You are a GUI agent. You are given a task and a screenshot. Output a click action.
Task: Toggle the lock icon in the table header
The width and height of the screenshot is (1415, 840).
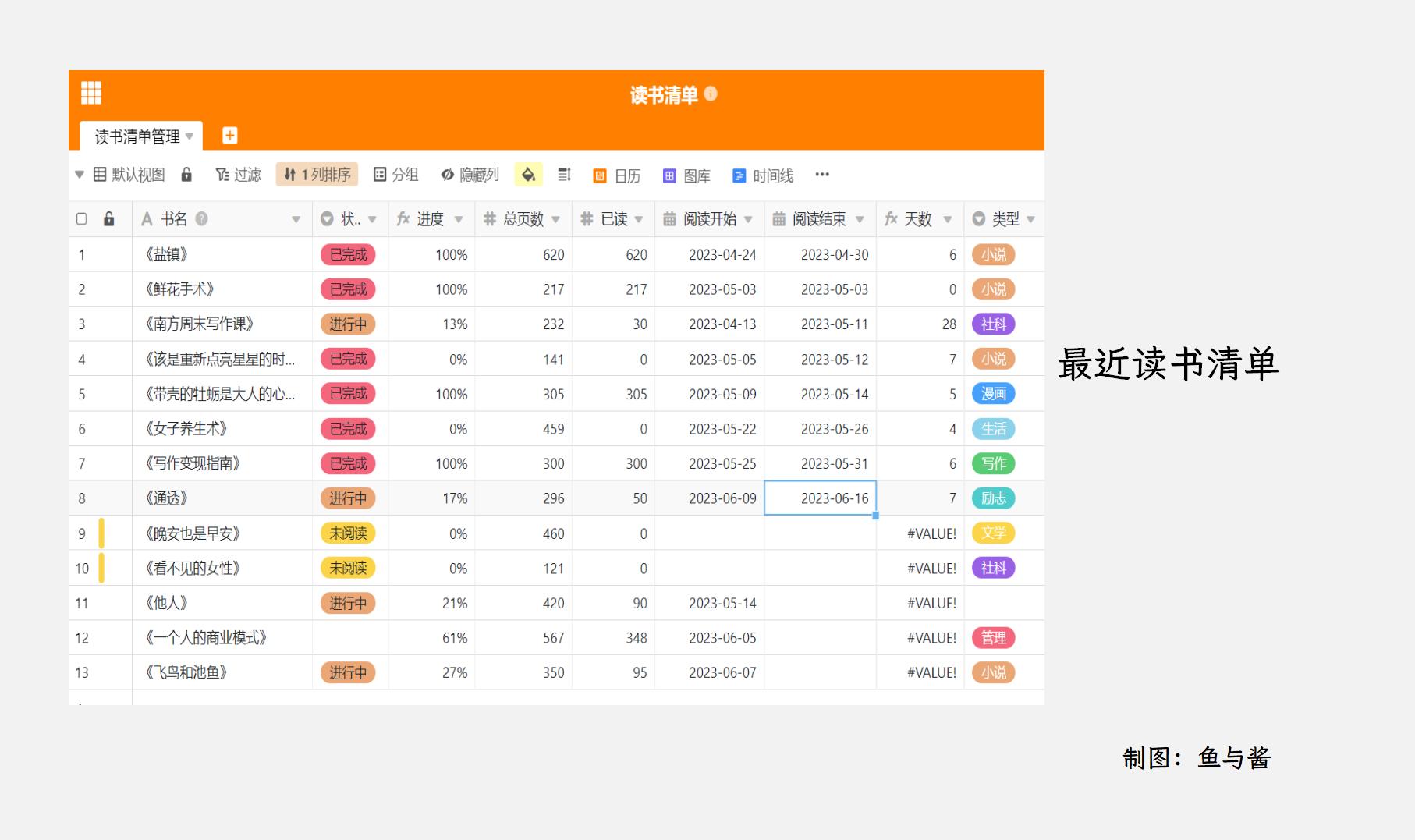click(x=109, y=219)
